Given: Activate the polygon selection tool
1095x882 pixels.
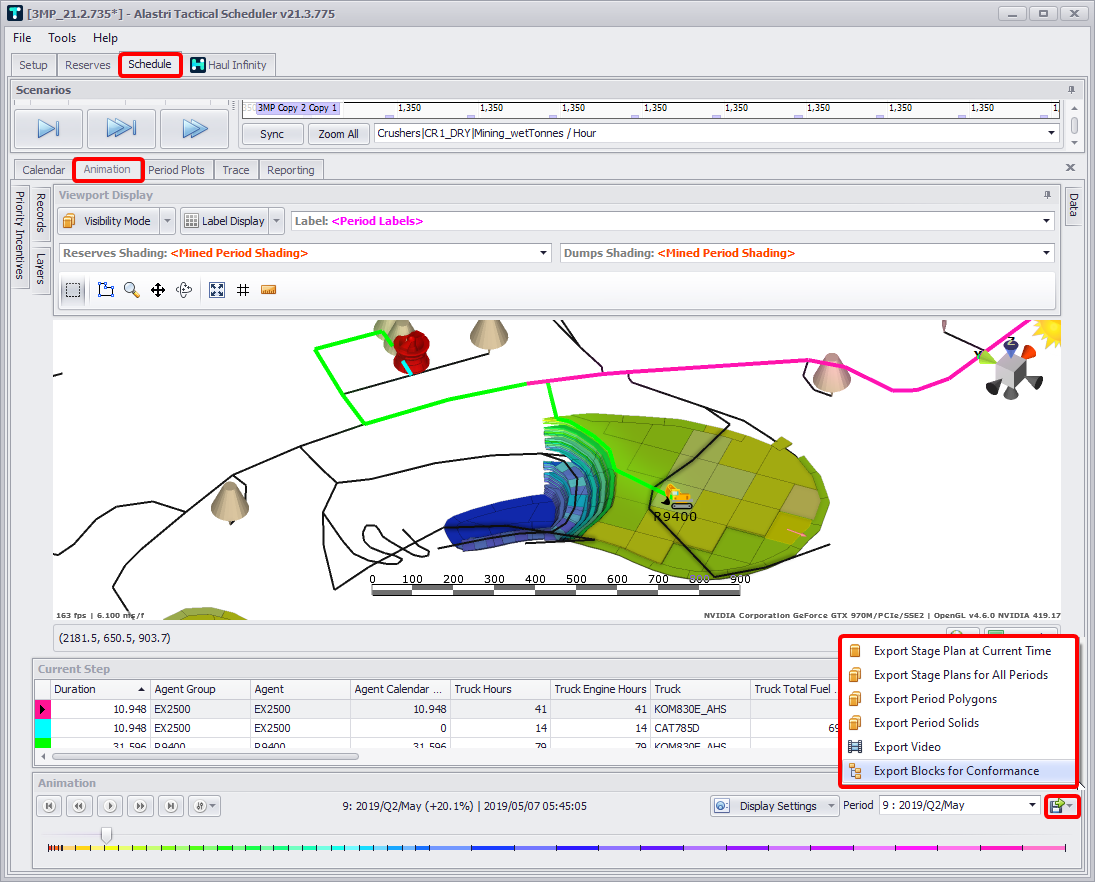Looking at the screenshot, I should 106,290.
